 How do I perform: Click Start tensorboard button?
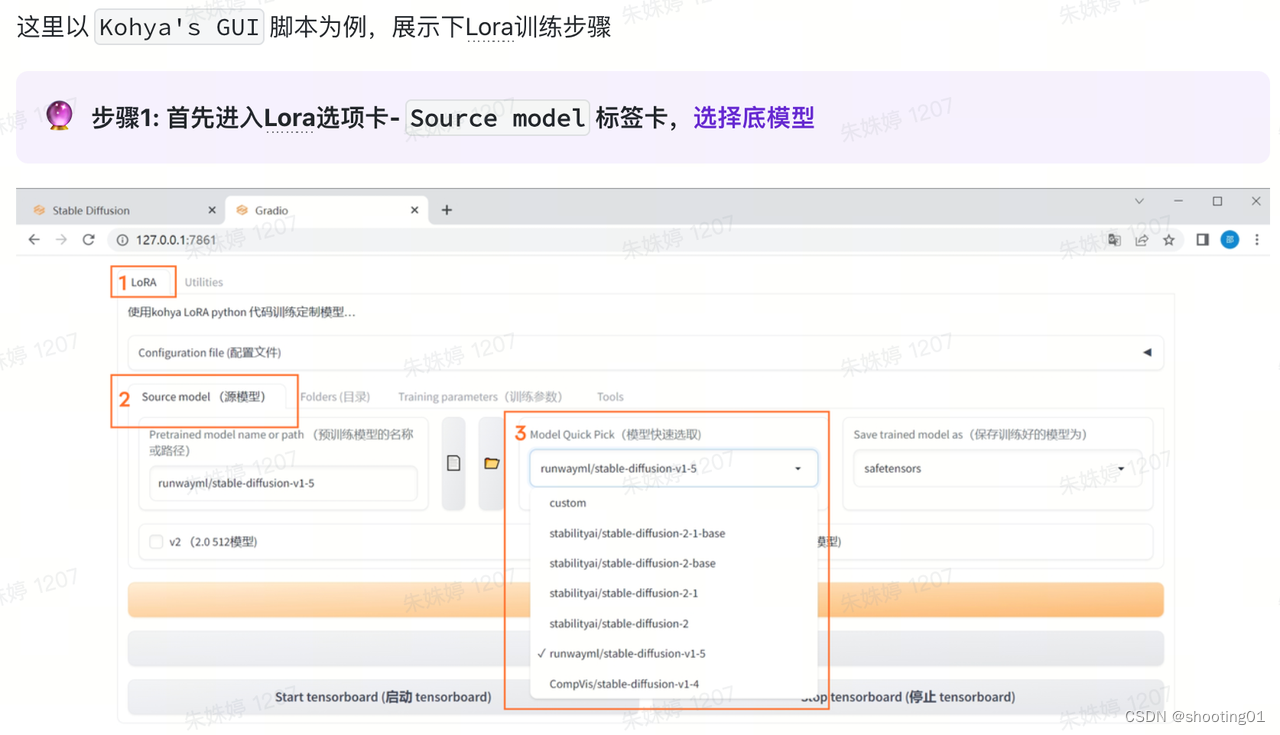pyautogui.click(x=383, y=697)
